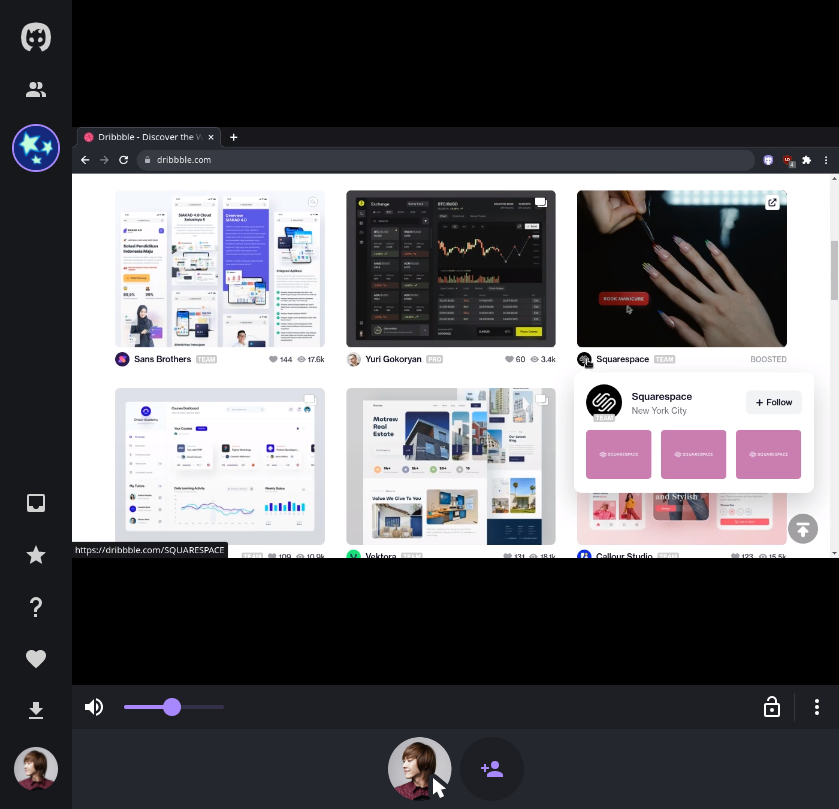The height and width of the screenshot is (809, 839).
Task: Open a new browser tab
Action: pos(234,137)
